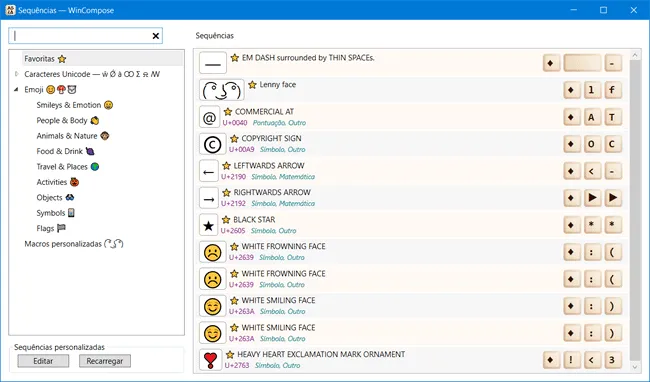The height and width of the screenshot is (382, 650).
Task: Expand the Caracteres Unicode tree node arrow
Action: coord(17,74)
